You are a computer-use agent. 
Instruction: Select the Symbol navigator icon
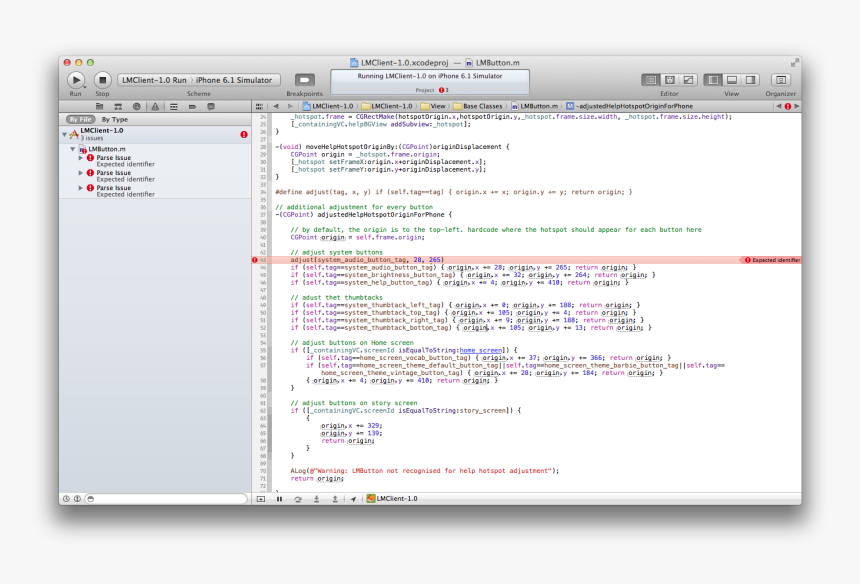coord(120,107)
